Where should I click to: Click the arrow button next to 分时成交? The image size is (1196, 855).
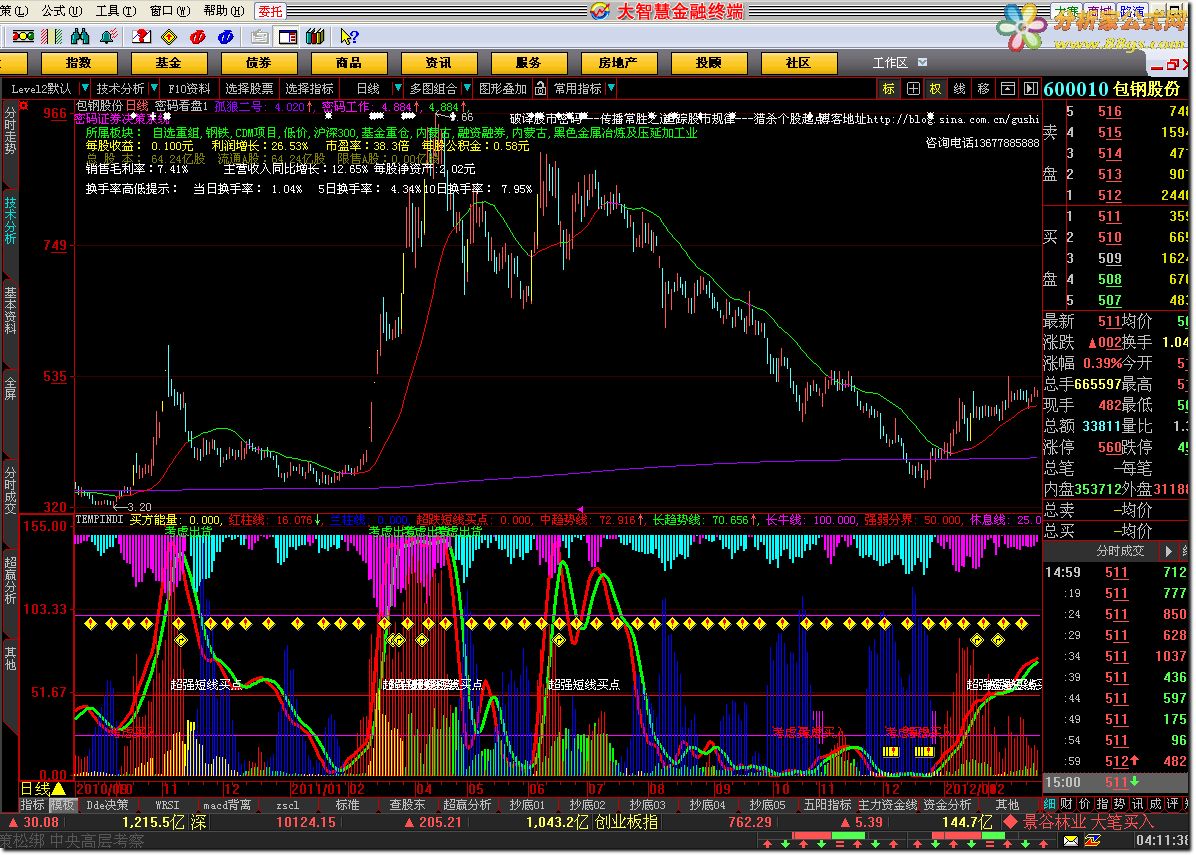[1168, 551]
